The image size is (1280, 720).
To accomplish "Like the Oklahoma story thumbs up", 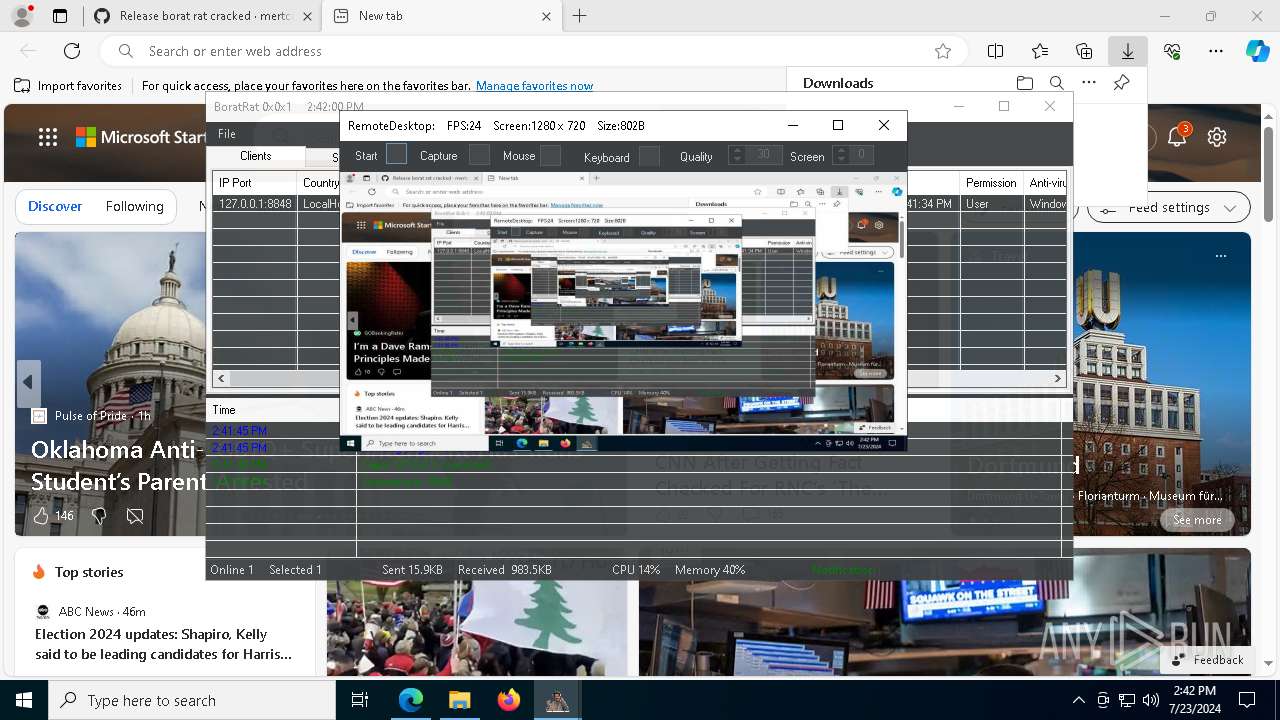I will point(41,516).
